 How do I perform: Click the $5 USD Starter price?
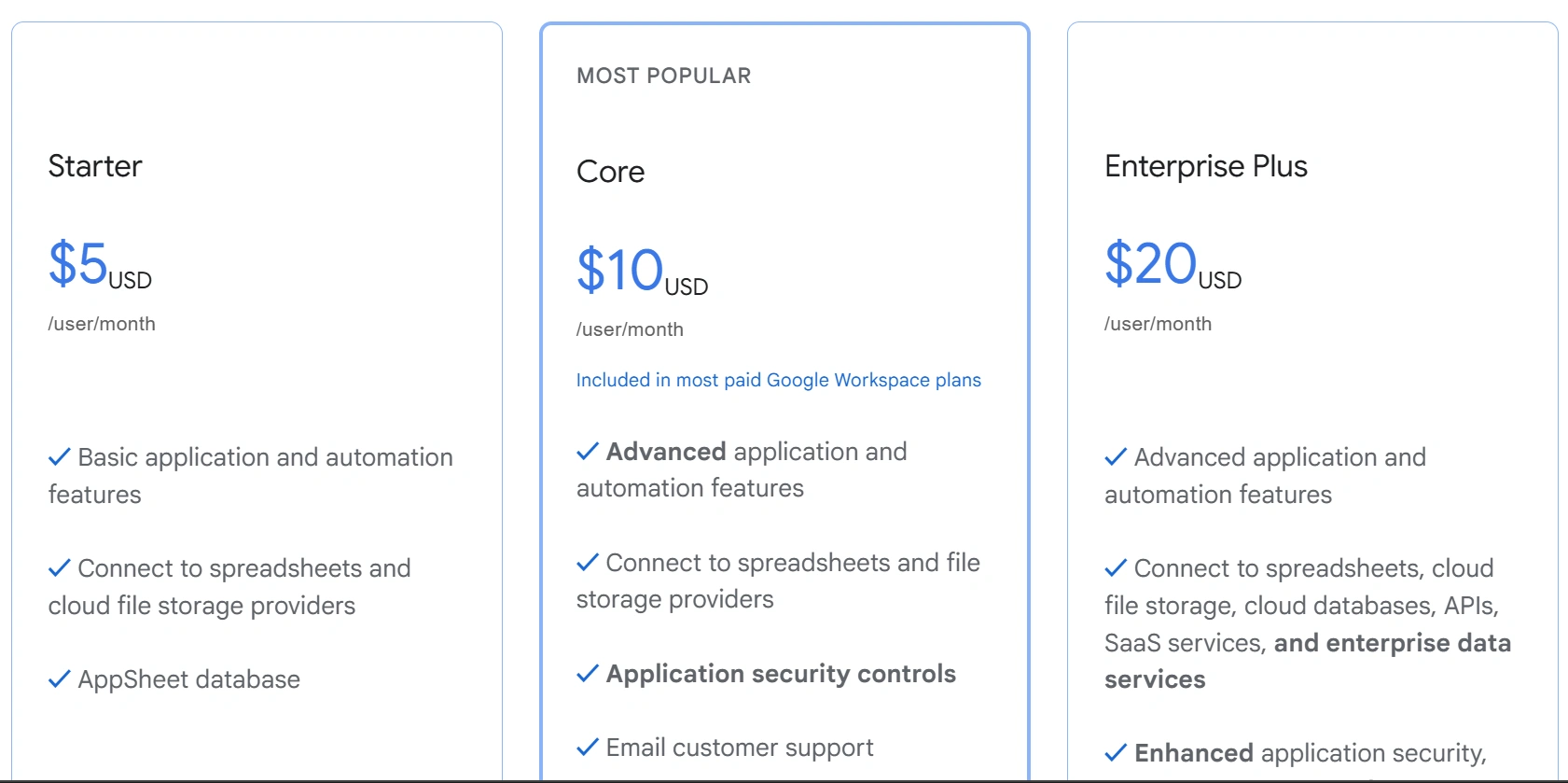point(99,264)
